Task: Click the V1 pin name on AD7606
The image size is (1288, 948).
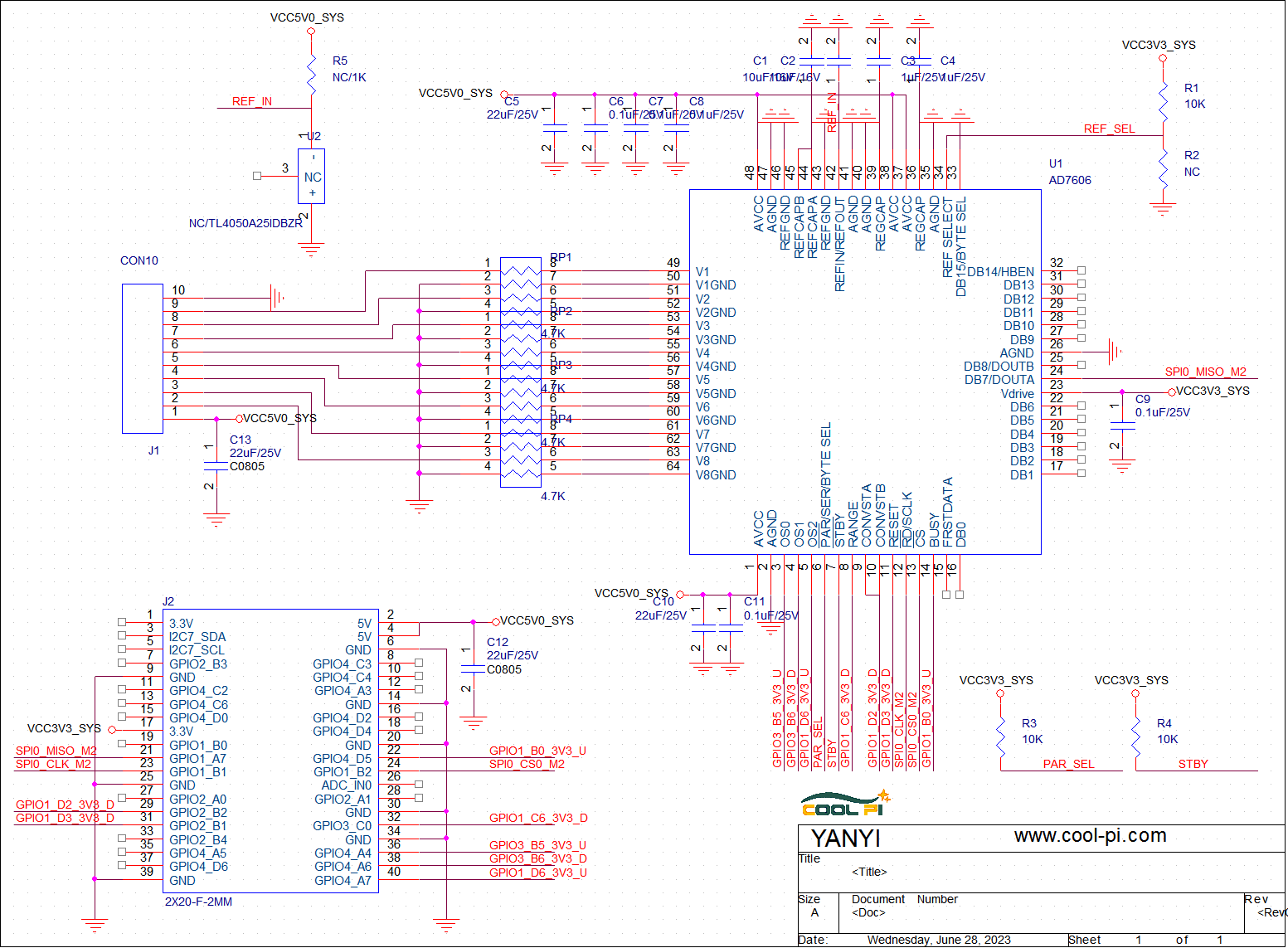Action: click(702, 272)
